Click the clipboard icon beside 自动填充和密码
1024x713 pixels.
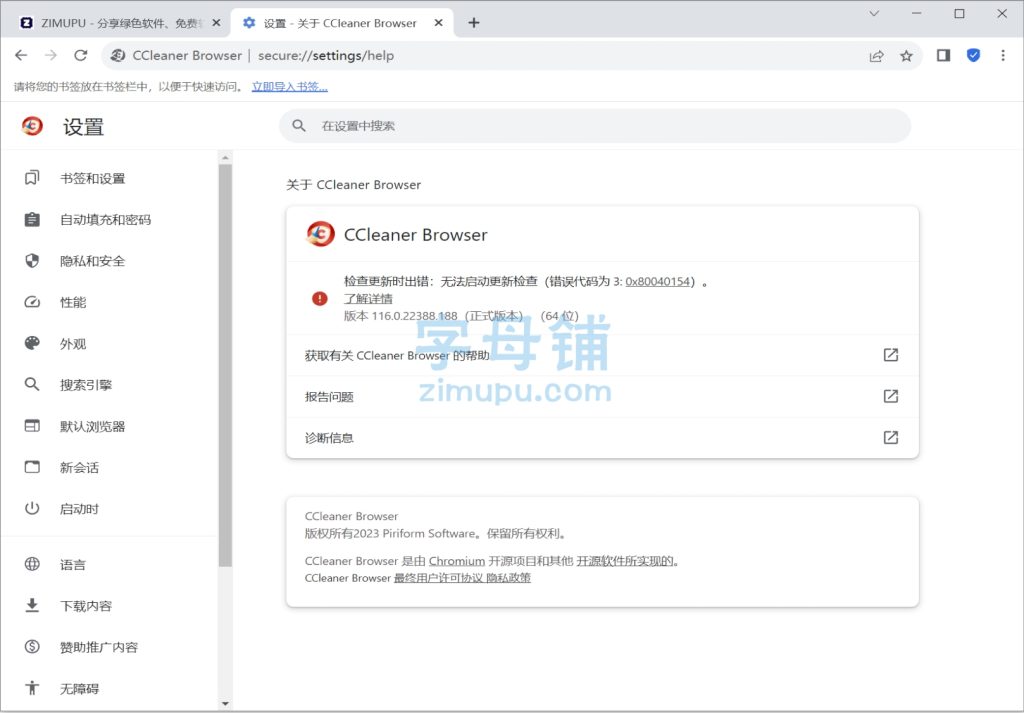(32, 219)
